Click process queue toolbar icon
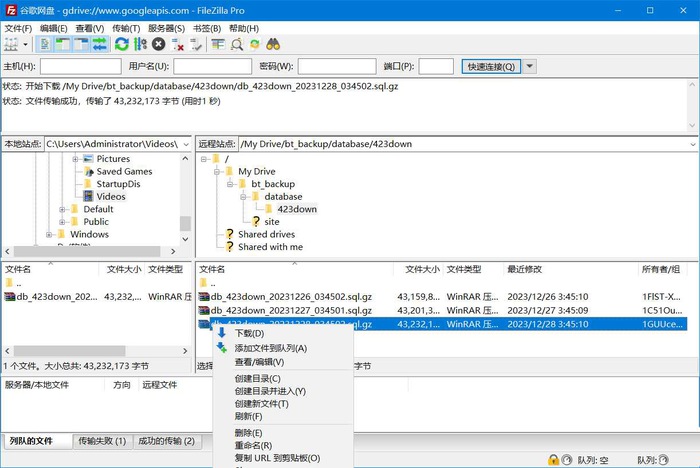 point(140,44)
